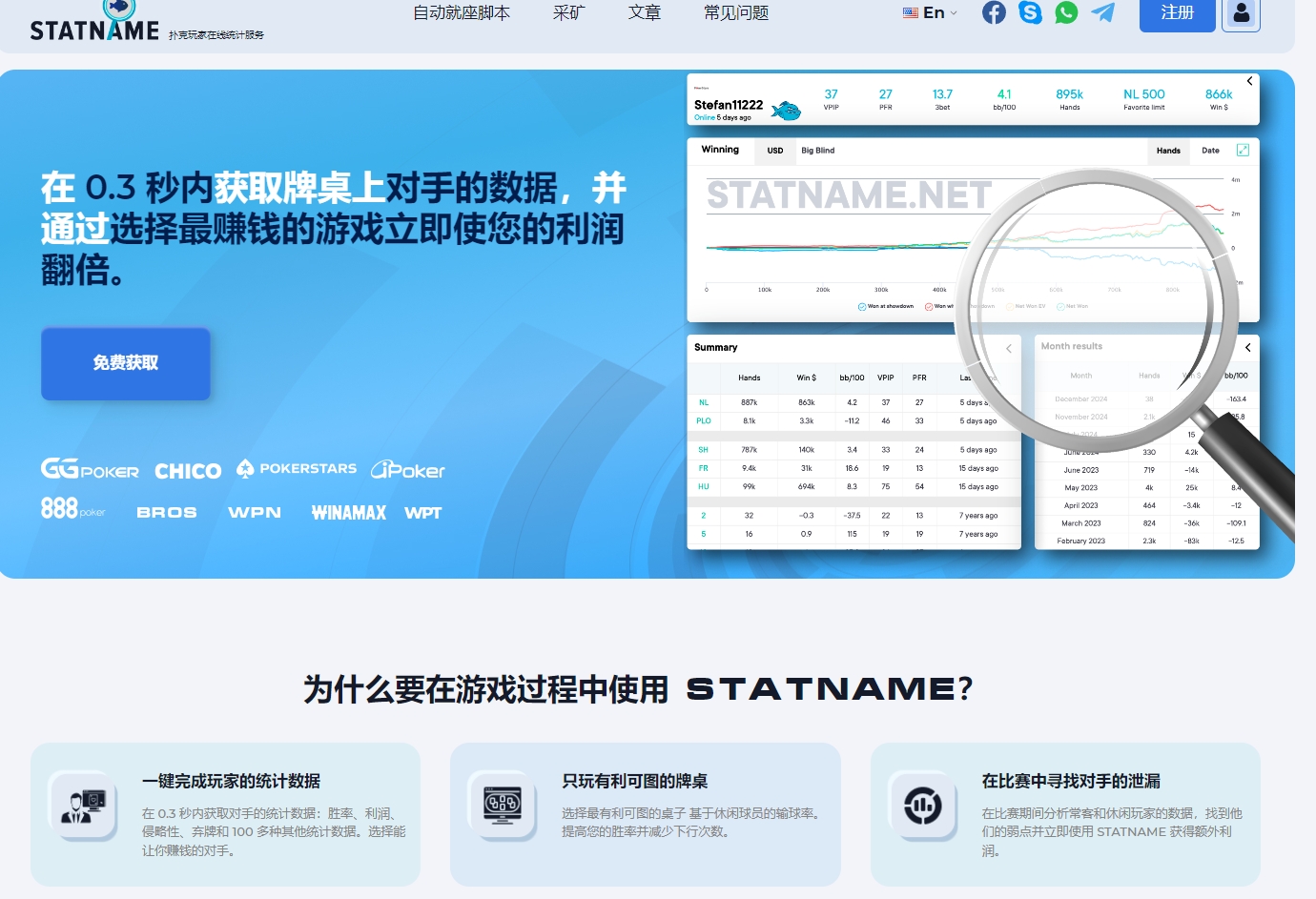Click the 在比赛中寻找对手的泄漏 card icon

tap(923, 807)
